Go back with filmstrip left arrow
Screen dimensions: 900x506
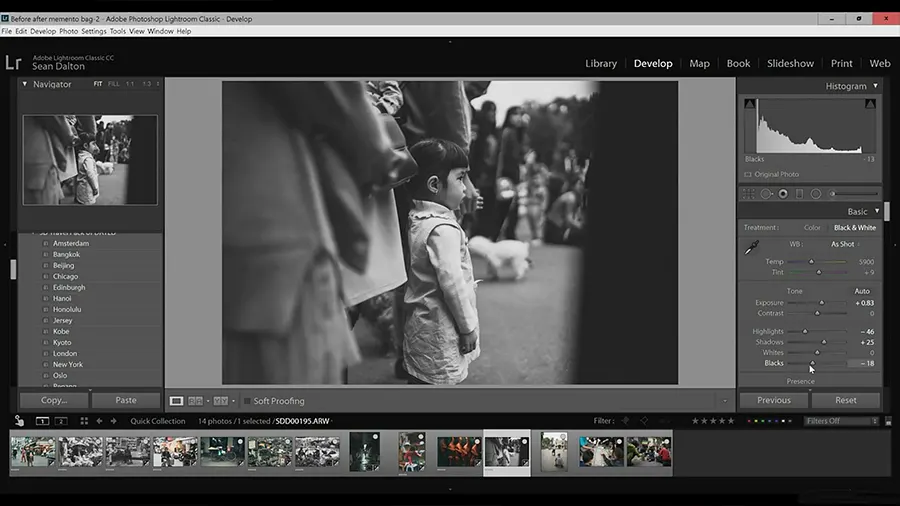[98, 421]
